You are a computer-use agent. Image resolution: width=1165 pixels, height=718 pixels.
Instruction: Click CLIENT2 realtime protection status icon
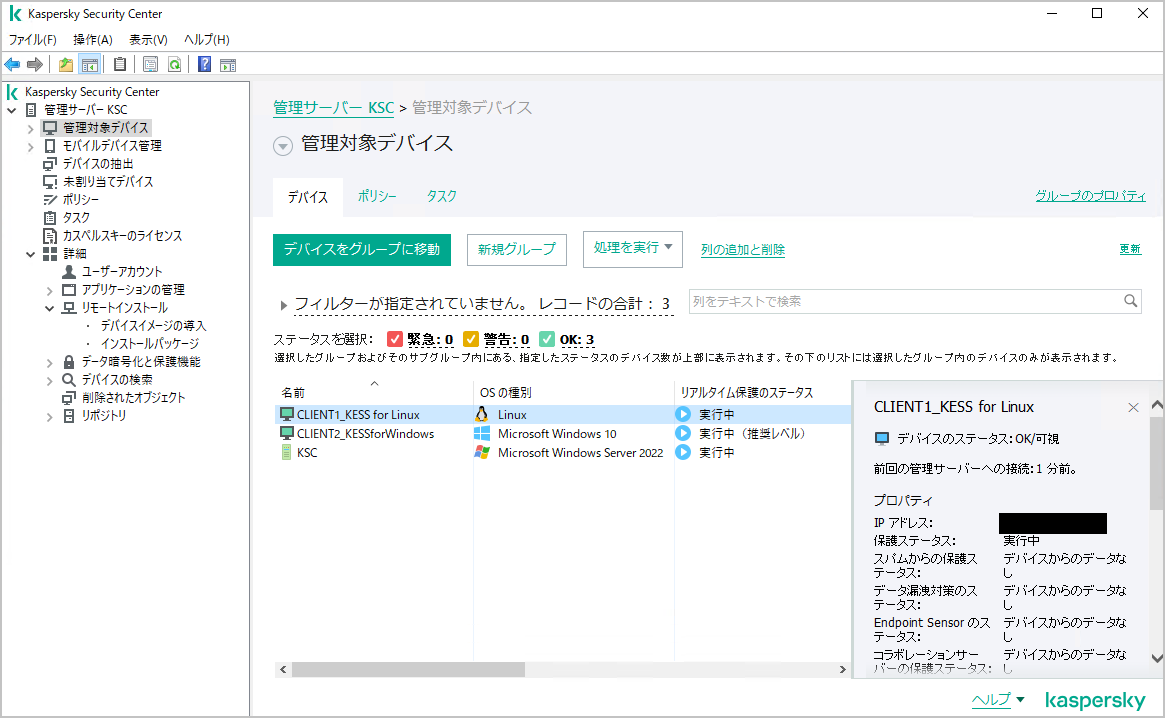(x=683, y=433)
